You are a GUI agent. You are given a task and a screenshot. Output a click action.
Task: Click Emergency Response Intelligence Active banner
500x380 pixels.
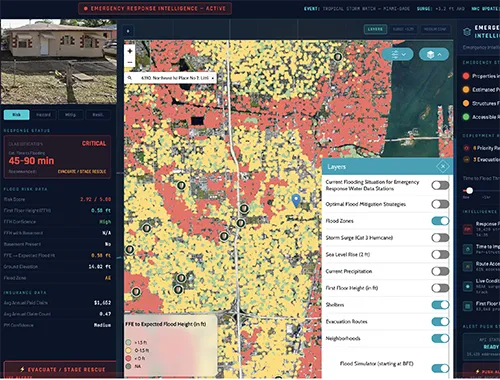pyautogui.click(x=155, y=8)
